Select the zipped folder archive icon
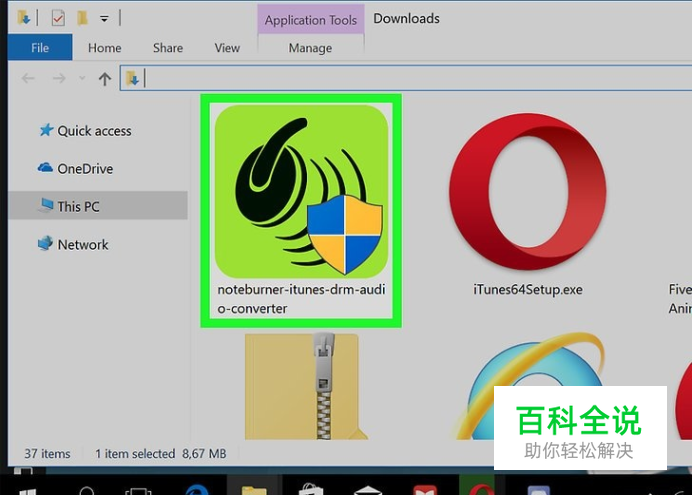Screen dimensions: 692x495 tap(306, 386)
